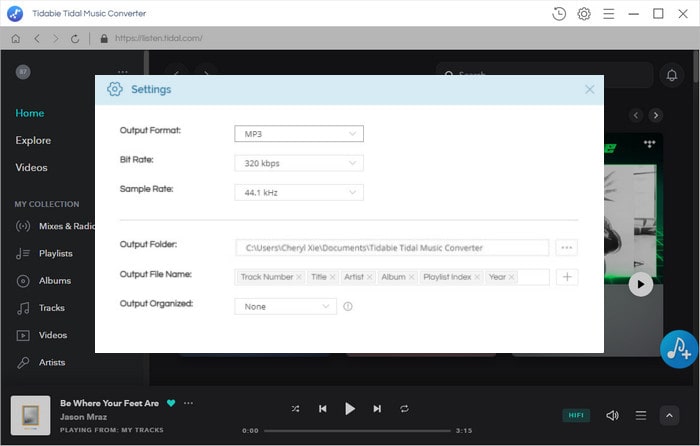Open settings gear in title bar
Viewport: 700px width, 446px height.
pos(584,14)
